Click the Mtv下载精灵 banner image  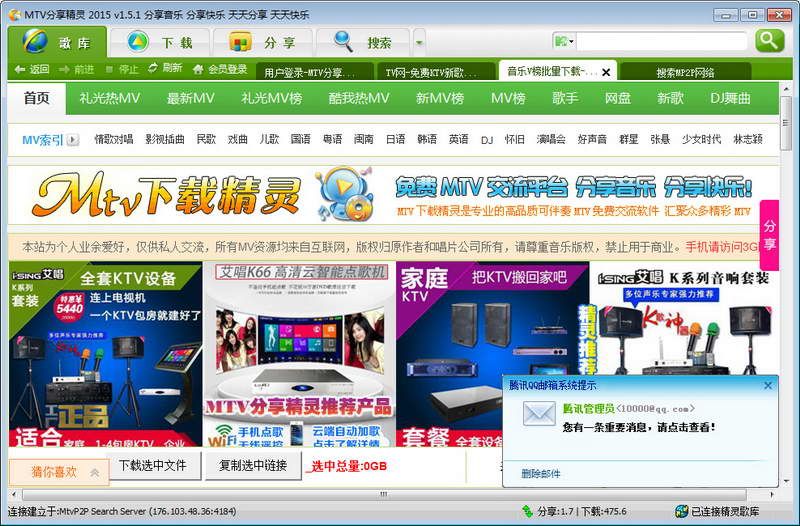click(394, 195)
